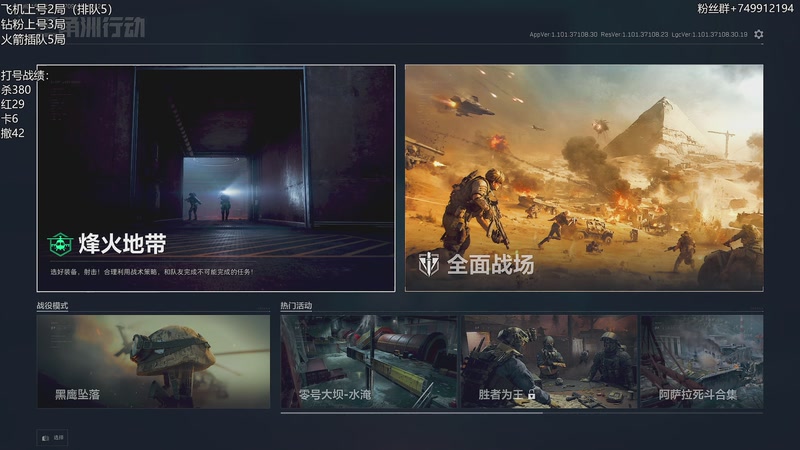This screenshot has height=450, width=800.
Task: Click the ResVer 1.101.37108.23 version text
Action: pos(634,35)
